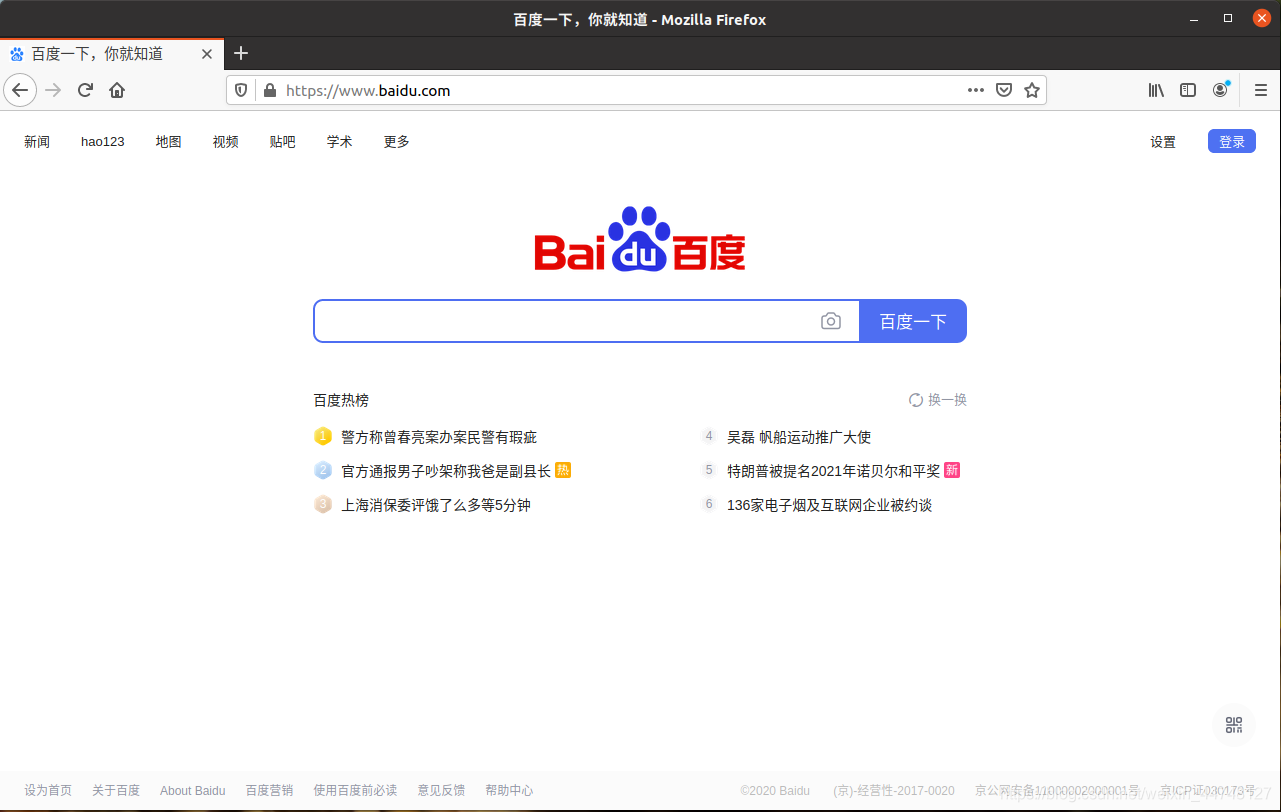1281x812 pixels.
Task: Click footer link 帮助中心
Action: click(509, 790)
